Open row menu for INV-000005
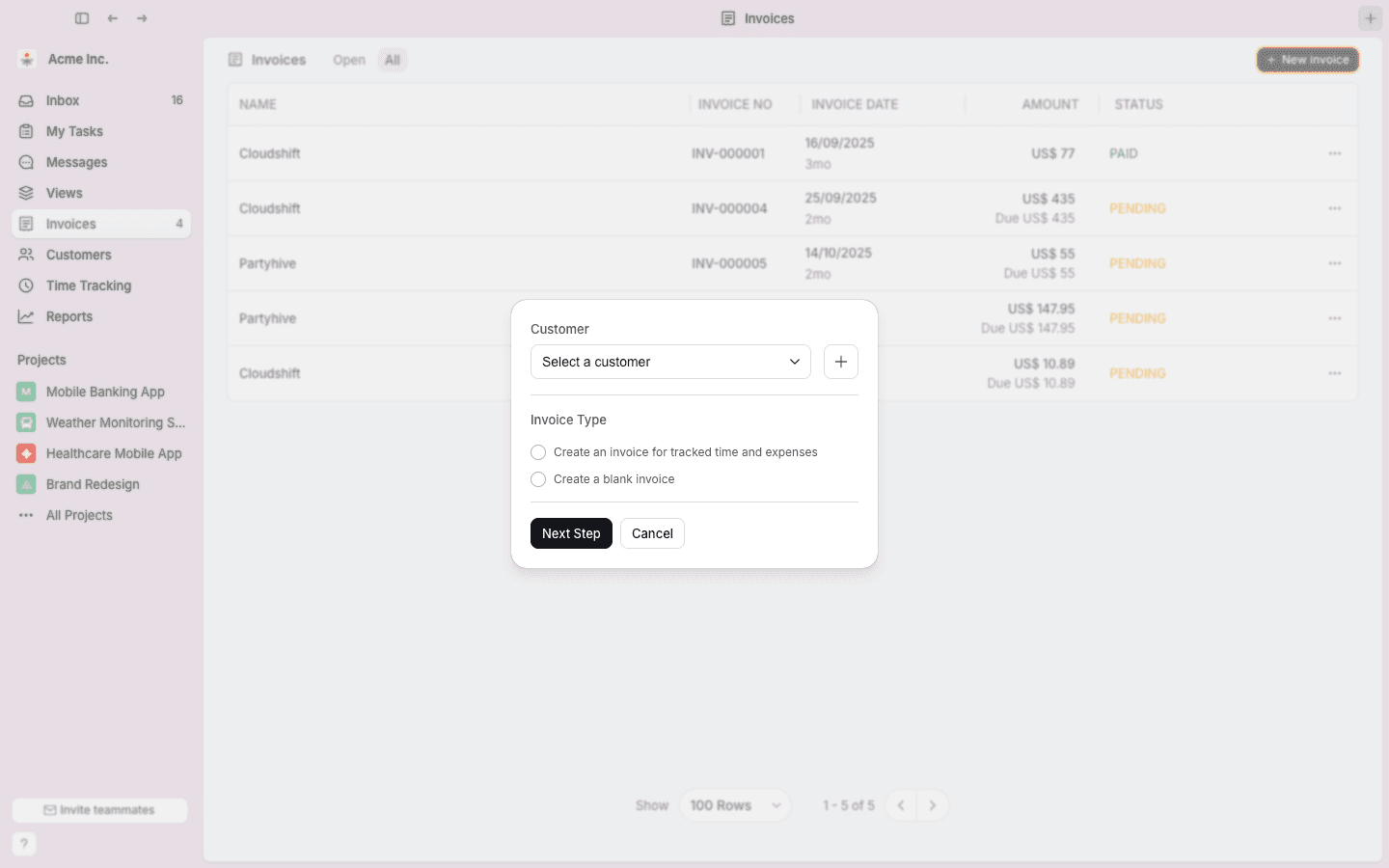The image size is (1389, 868). click(1335, 263)
